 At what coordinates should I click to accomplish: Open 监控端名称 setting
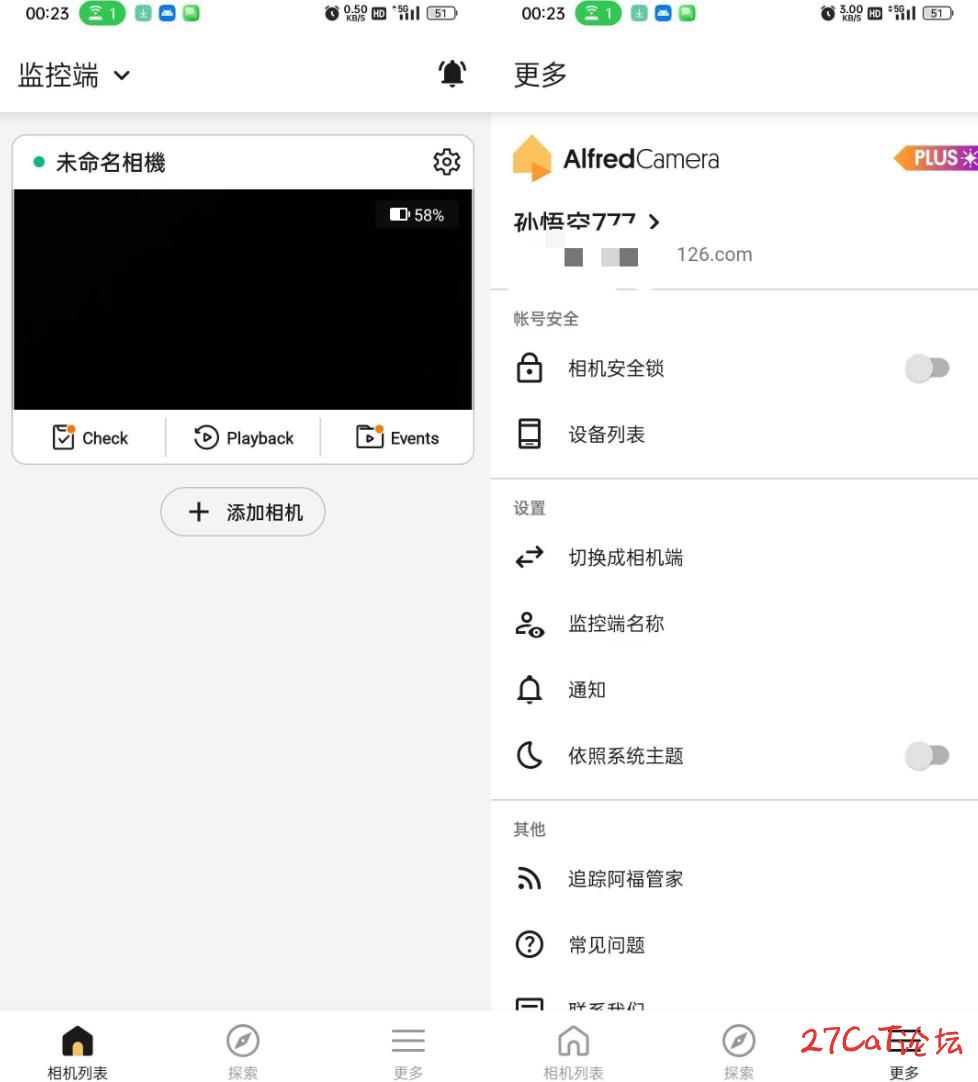coord(734,624)
